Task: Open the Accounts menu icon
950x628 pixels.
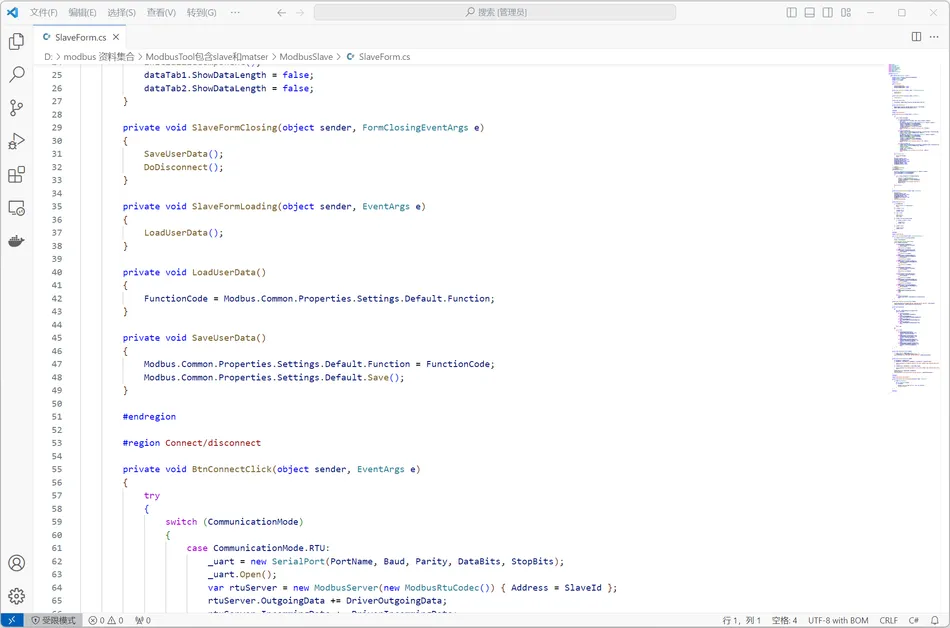Action: (16, 563)
